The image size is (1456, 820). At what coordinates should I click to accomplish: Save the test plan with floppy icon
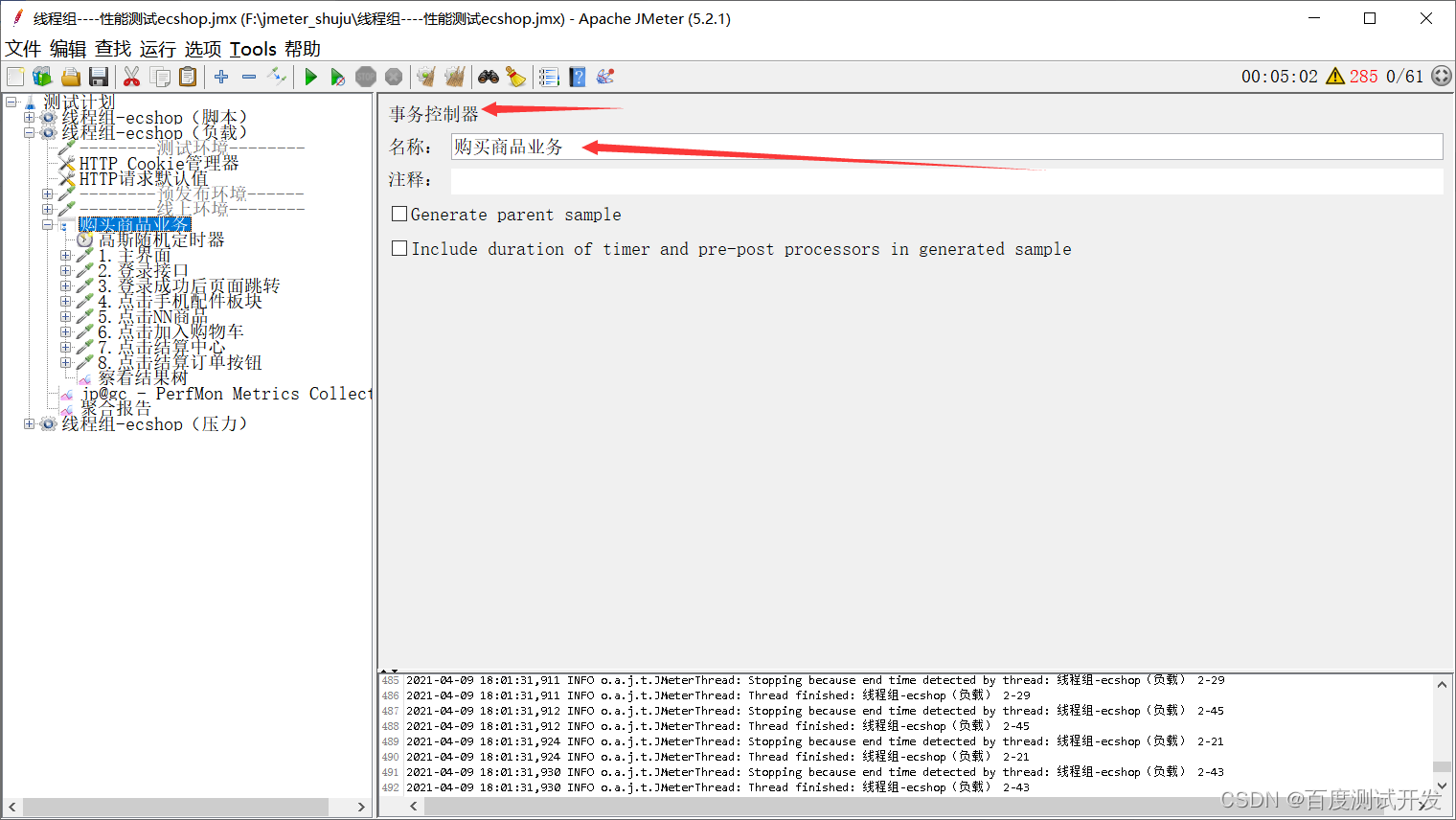98,77
